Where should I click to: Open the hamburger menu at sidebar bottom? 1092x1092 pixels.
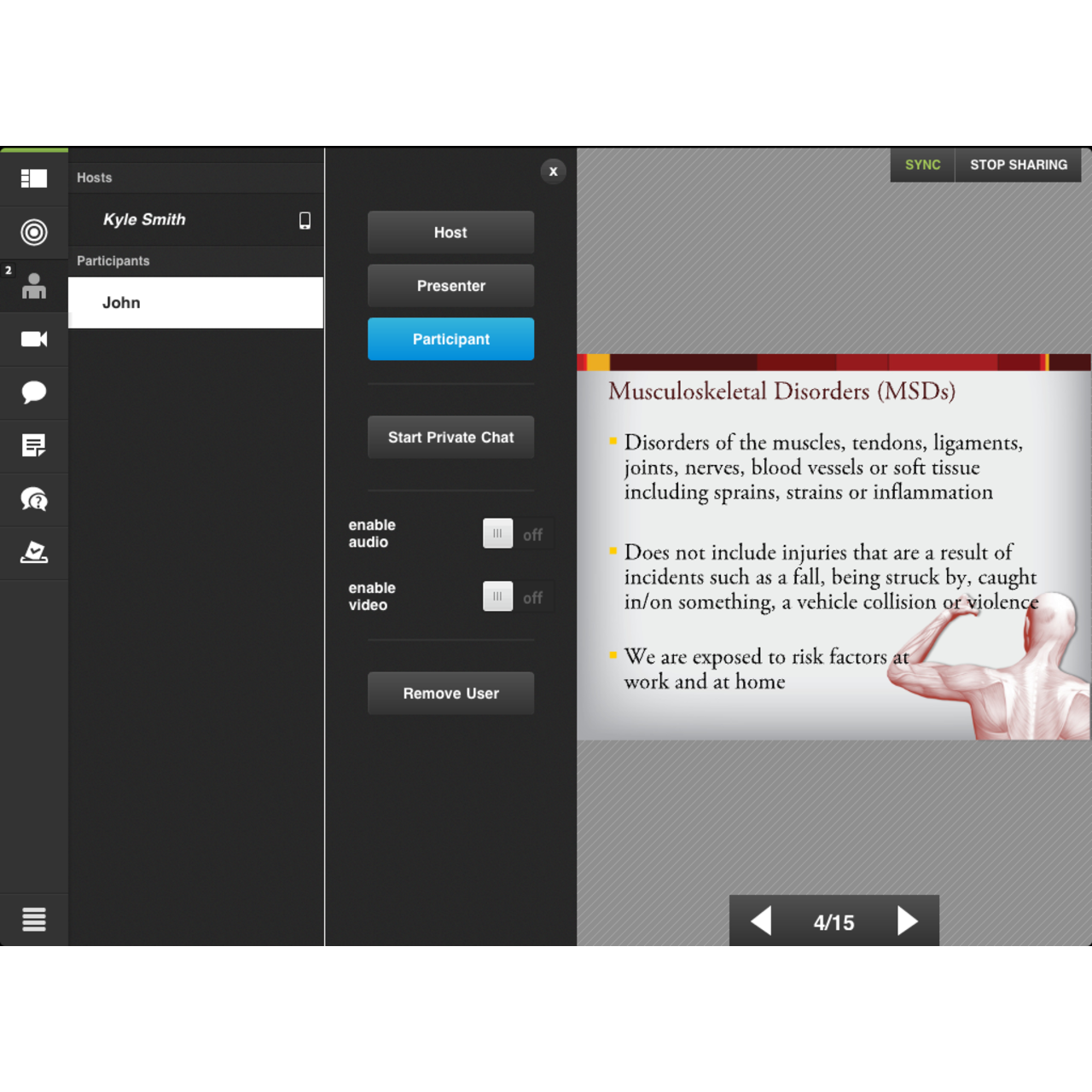(x=34, y=920)
